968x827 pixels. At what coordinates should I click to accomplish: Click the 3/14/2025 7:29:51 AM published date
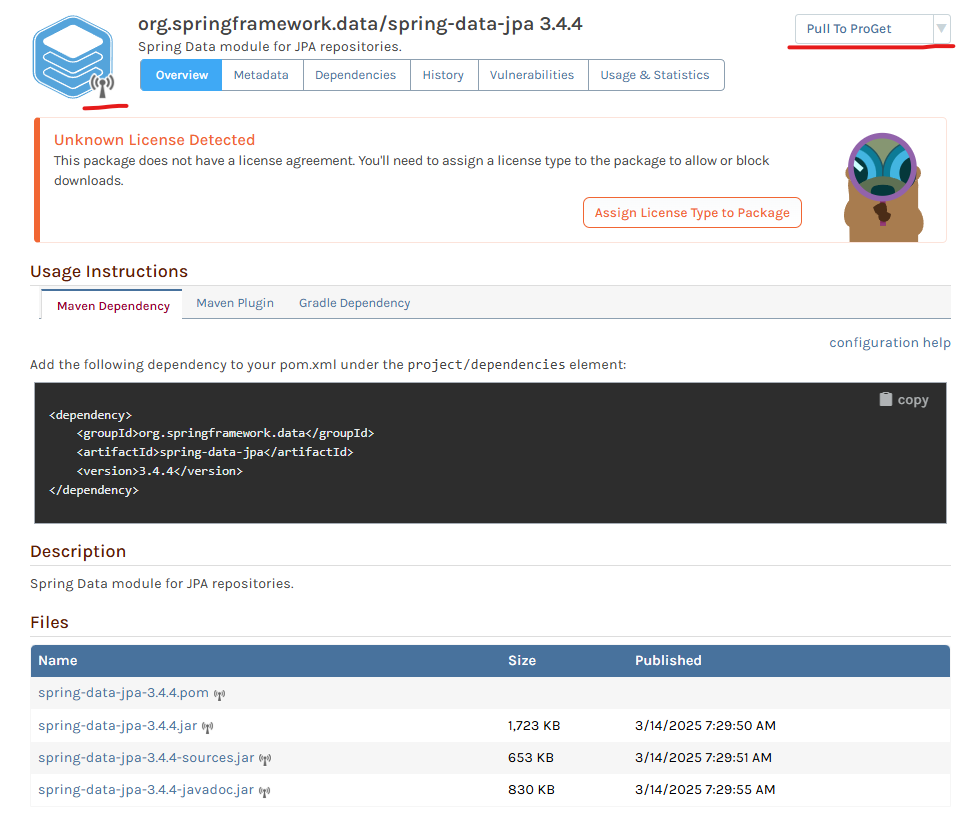click(x=704, y=757)
